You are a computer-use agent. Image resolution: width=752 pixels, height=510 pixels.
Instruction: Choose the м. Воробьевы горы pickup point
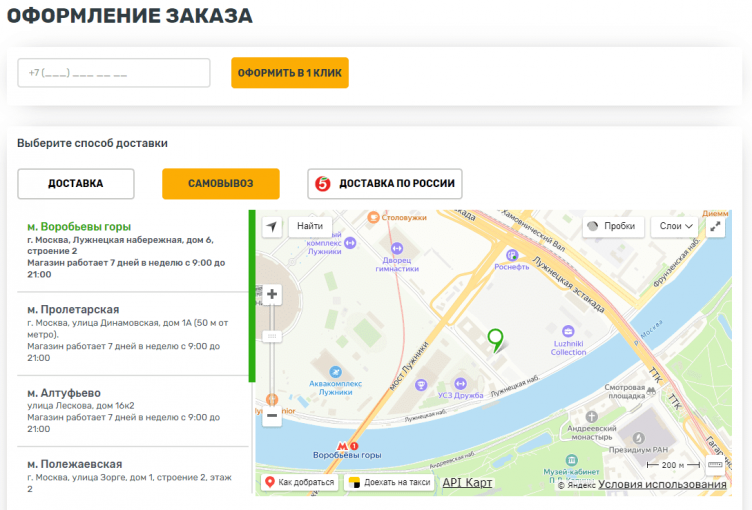pyautogui.click(x=132, y=250)
